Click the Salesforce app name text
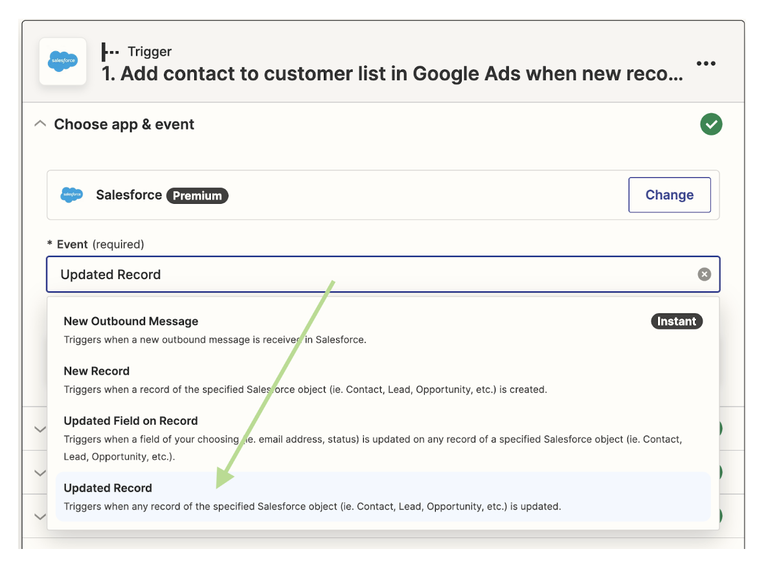The image size is (768, 571). click(x=129, y=195)
